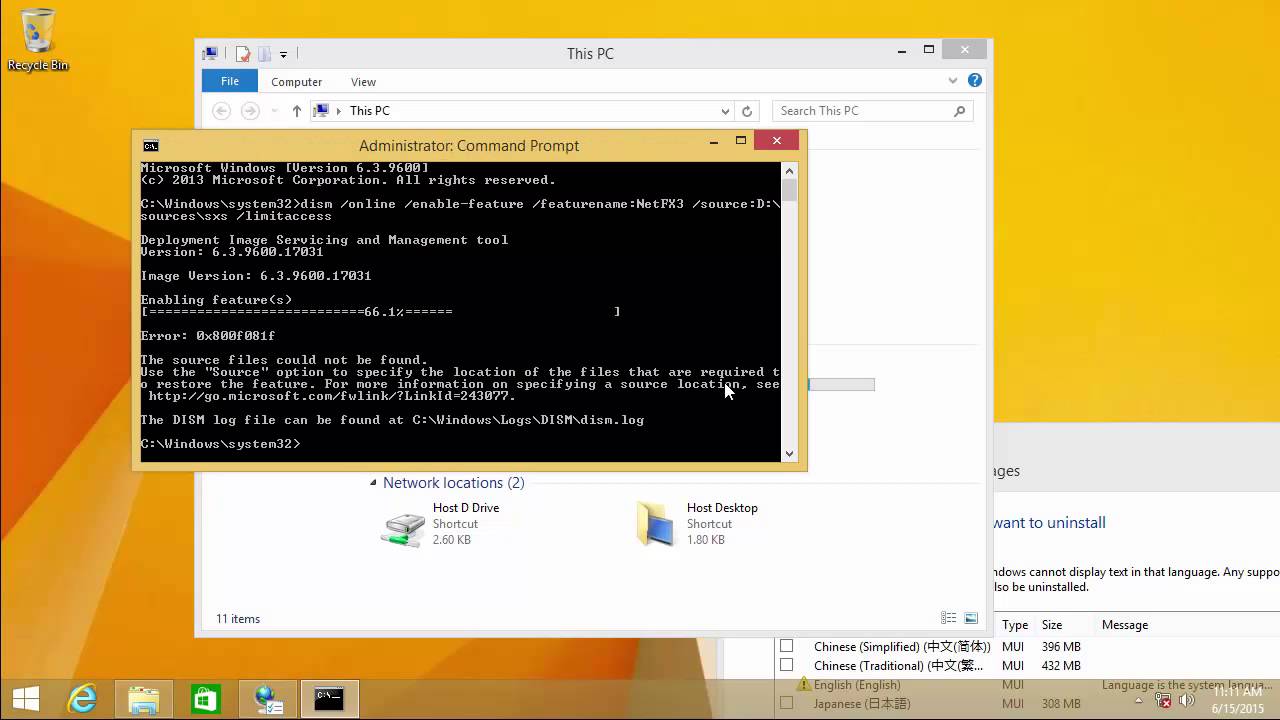Open Windows Store from taskbar

tap(206, 699)
